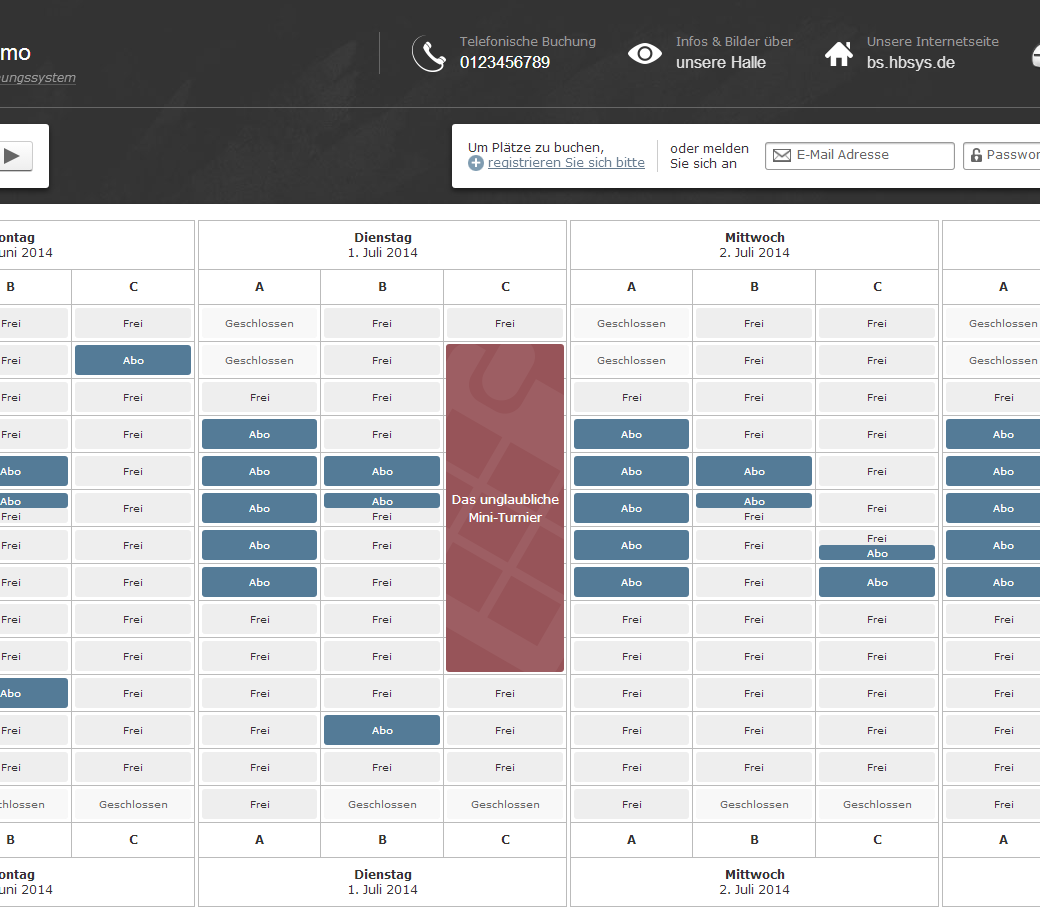Click the bottom 'Mittwoch 2. Juli 2014' footer
The width and height of the screenshot is (1040, 922).
(754, 882)
